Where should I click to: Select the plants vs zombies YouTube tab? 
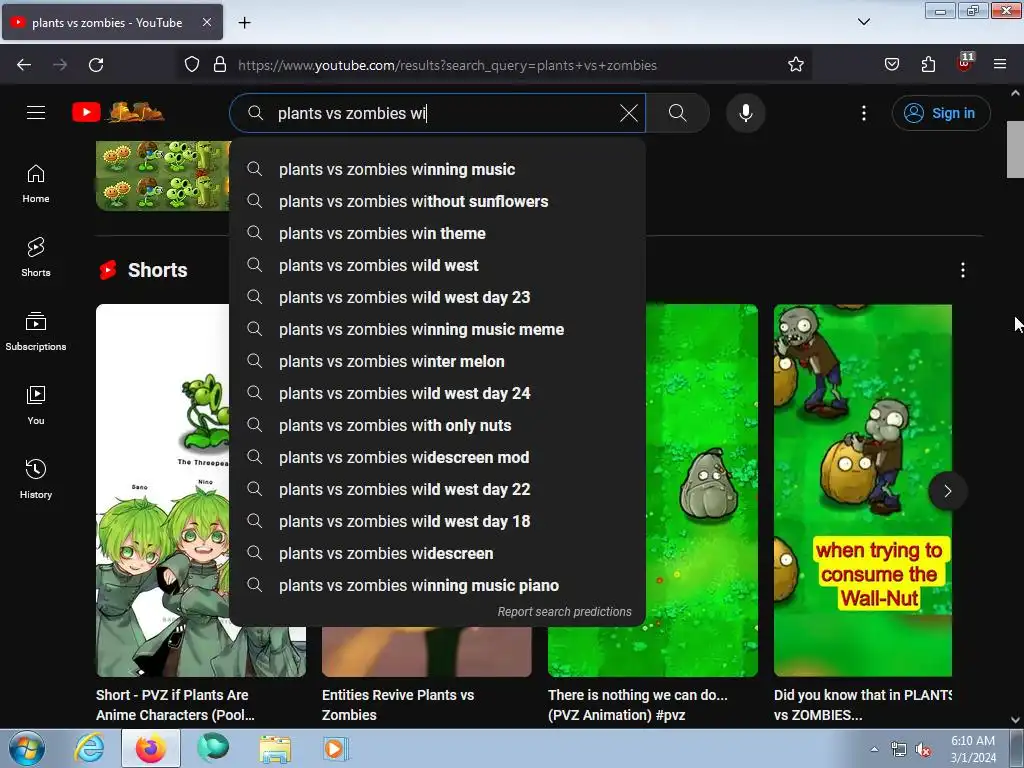click(112, 22)
